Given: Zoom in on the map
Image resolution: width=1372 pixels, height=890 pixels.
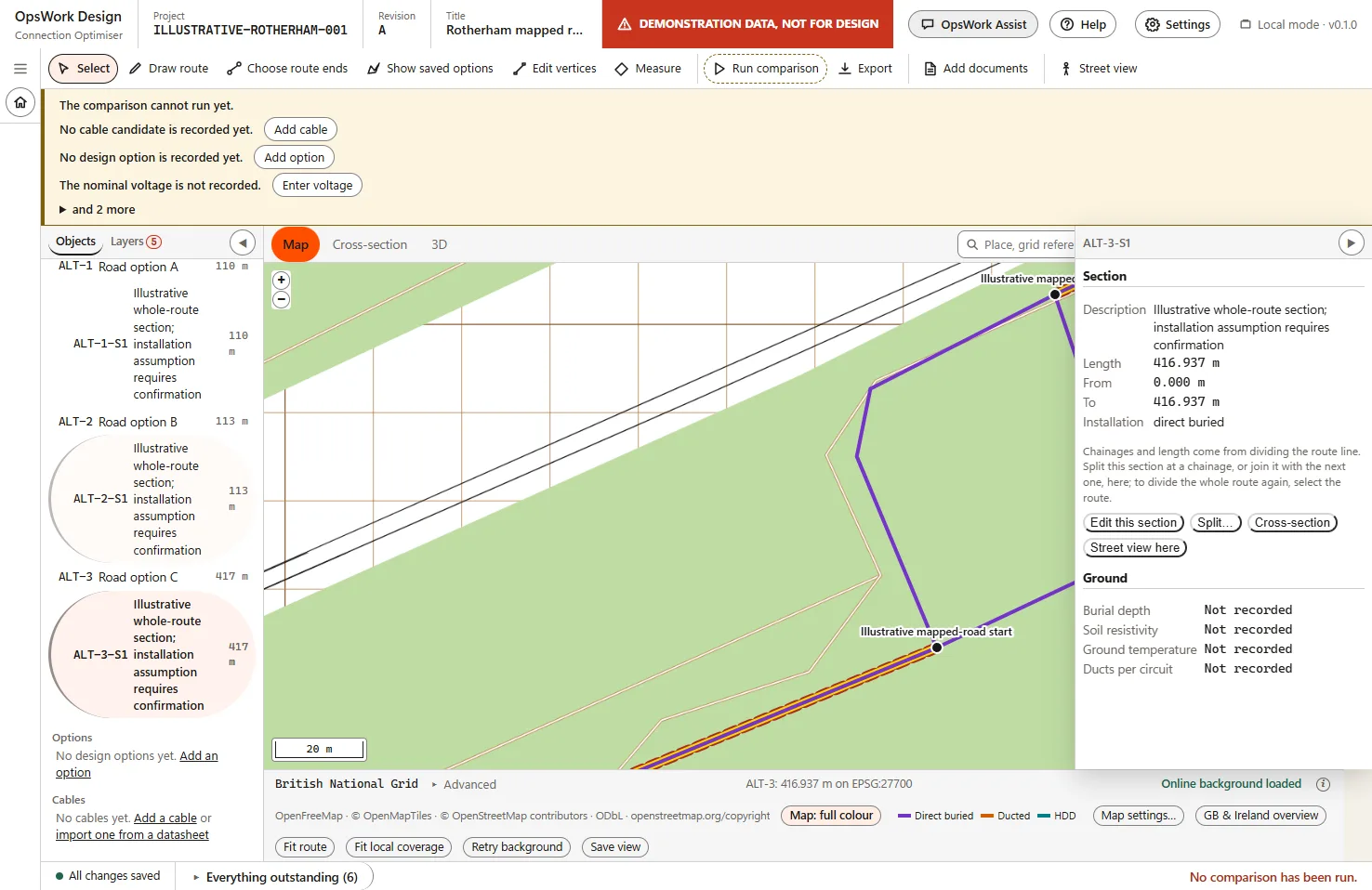Looking at the screenshot, I should coord(281,280).
